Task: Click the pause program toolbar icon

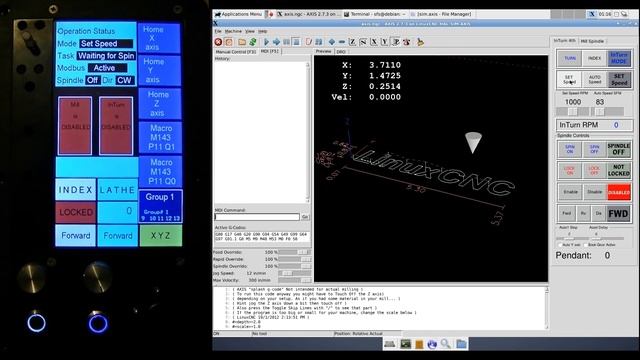Action: [x=287, y=42]
